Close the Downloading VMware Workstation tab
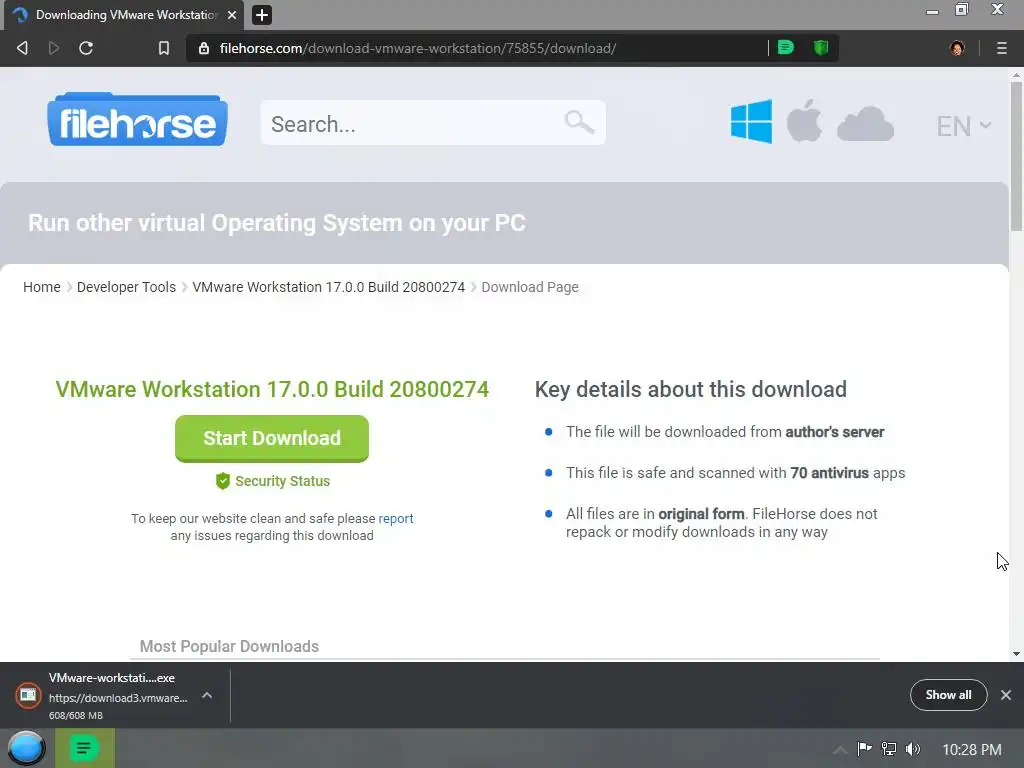The image size is (1024, 768). click(232, 14)
